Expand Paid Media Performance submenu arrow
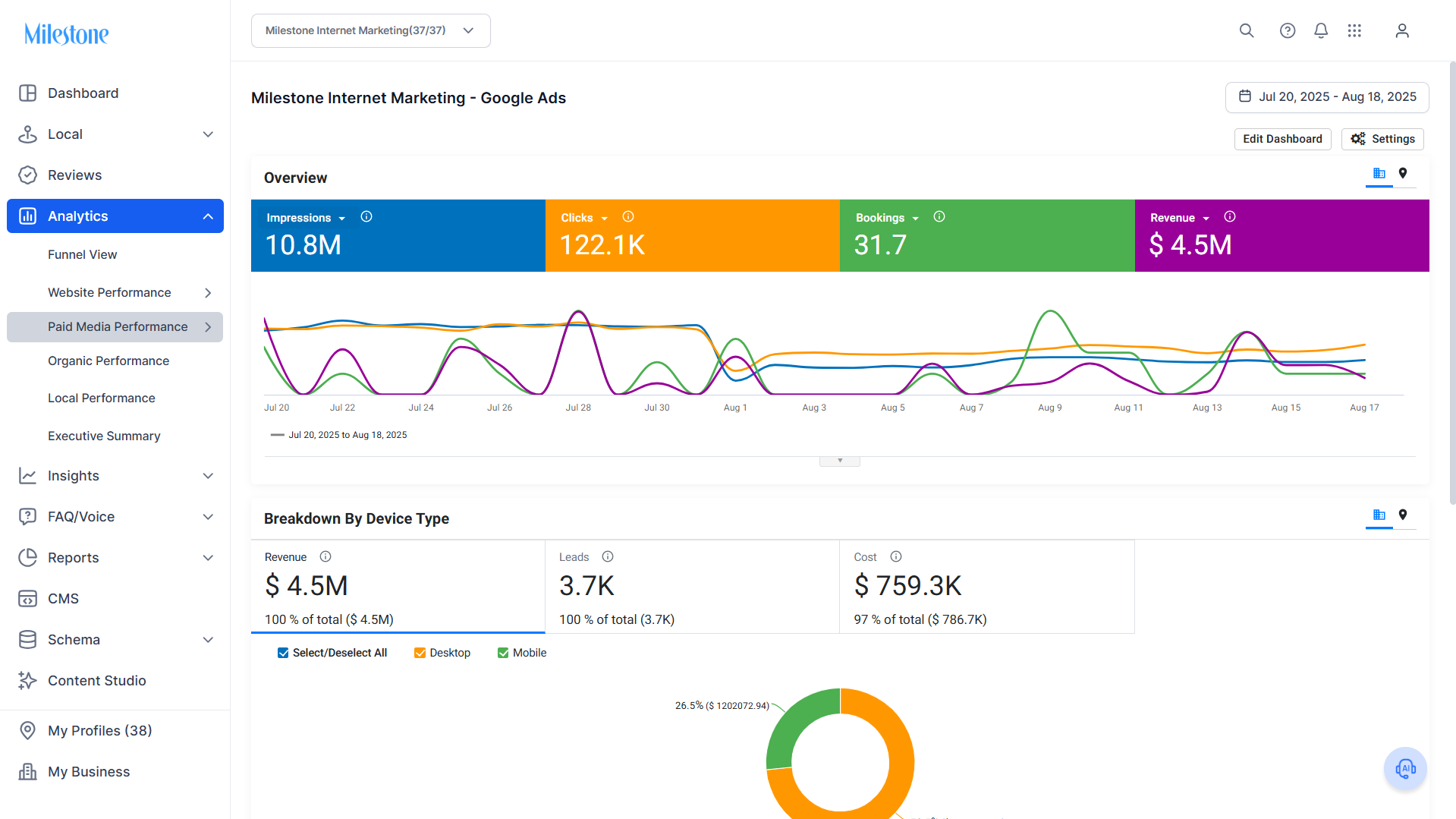This screenshot has width=1456, height=819. [x=208, y=327]
